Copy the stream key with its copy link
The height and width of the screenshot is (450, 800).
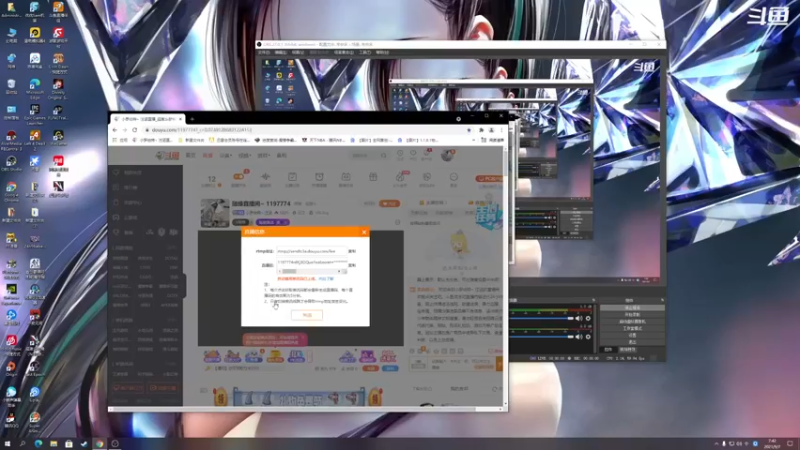pos(352,265)
